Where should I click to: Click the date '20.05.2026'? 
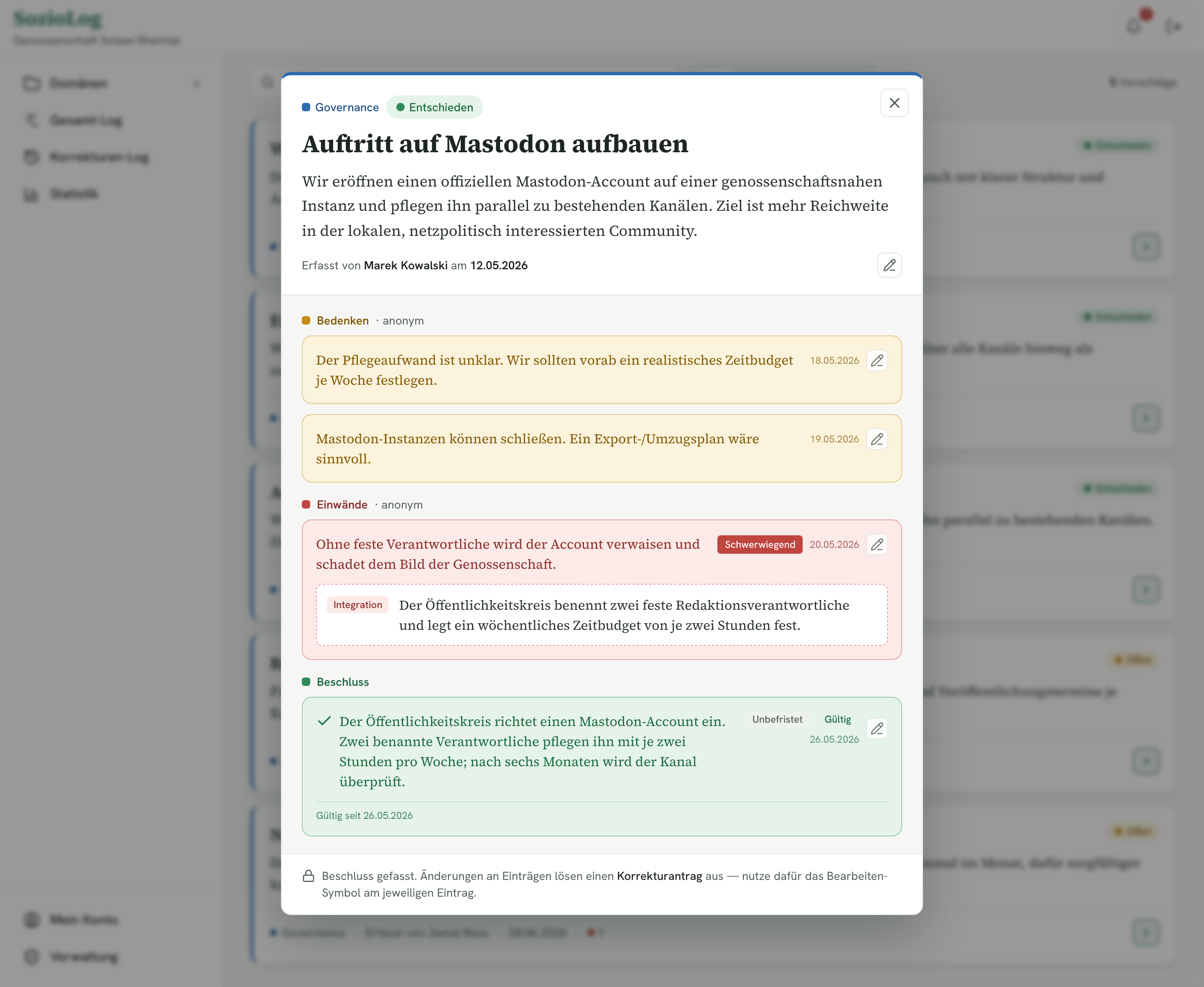pyautogui.click(x=834, y=545)
